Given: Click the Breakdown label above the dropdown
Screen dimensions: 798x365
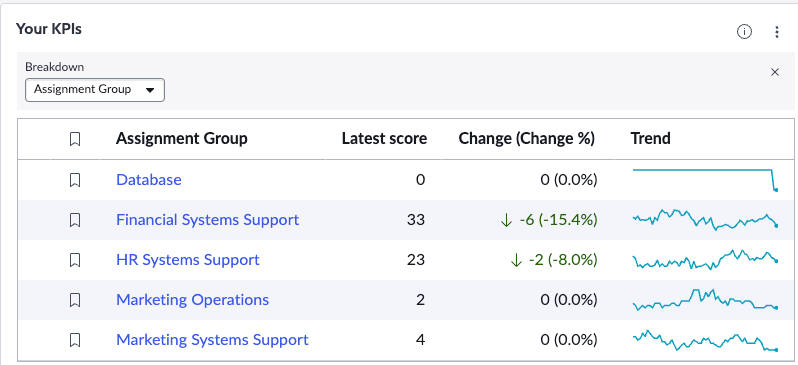Looking at the screenshot, I should pos(54,67).
